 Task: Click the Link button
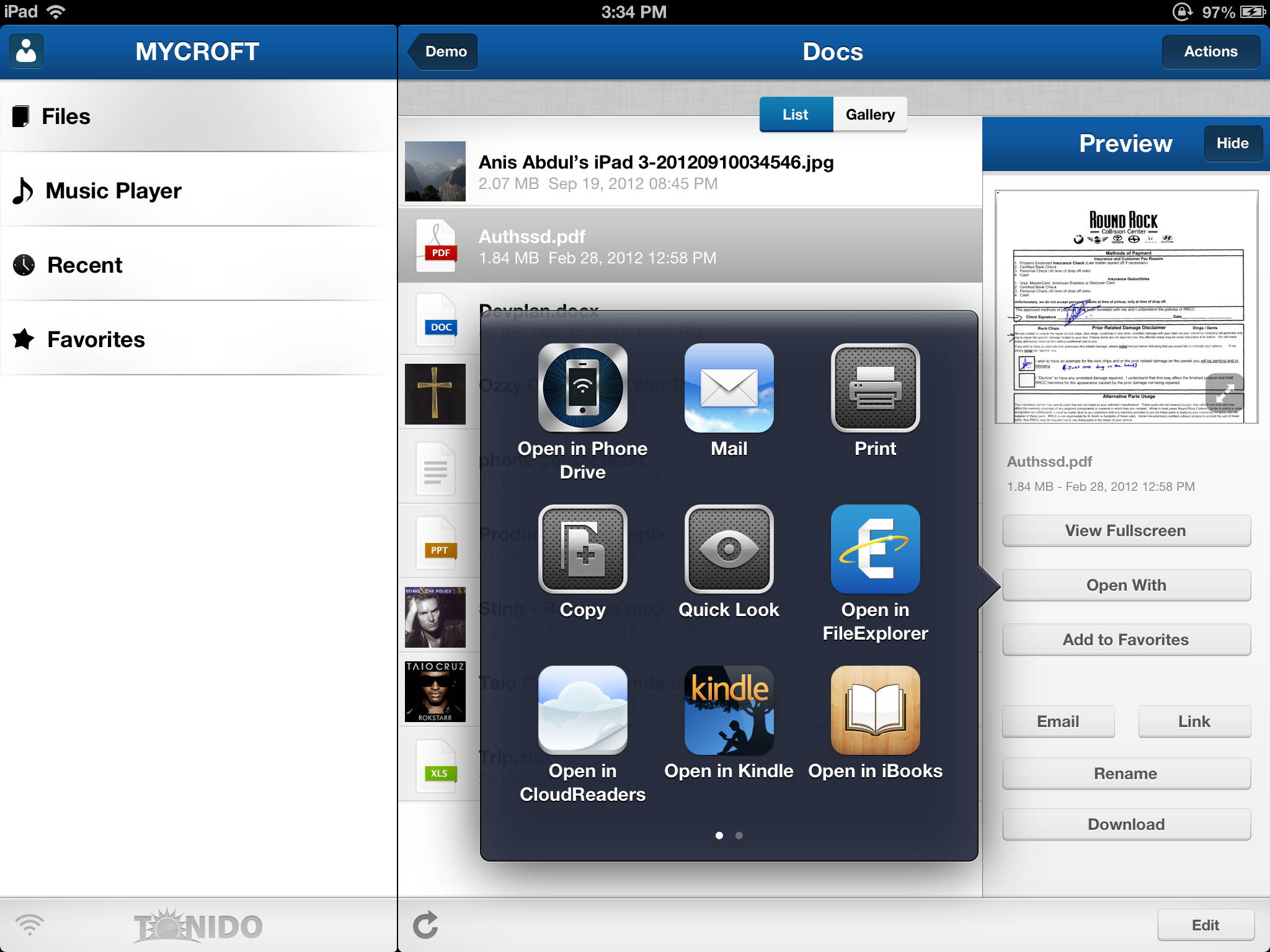click(1194, 721)
